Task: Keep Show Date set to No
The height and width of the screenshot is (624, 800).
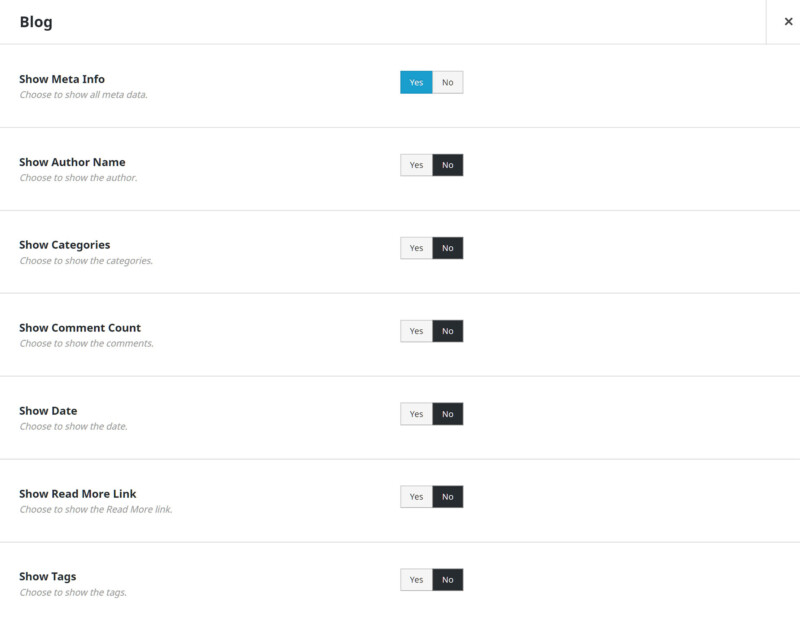Action: 448,414
